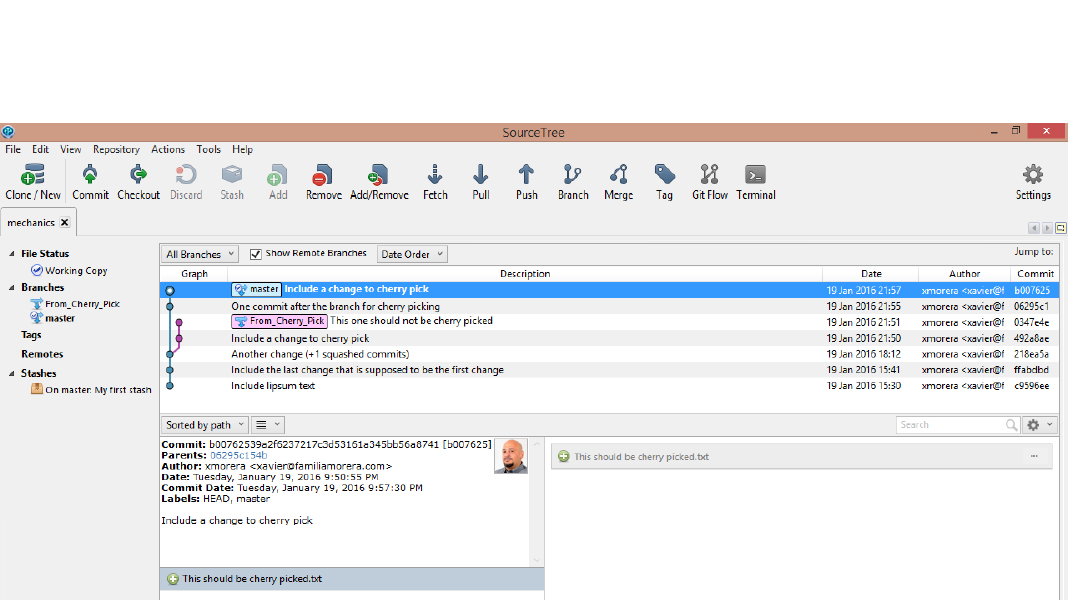Open the File menu
The height and width of the screenshot is (600, 1068).
13,149
